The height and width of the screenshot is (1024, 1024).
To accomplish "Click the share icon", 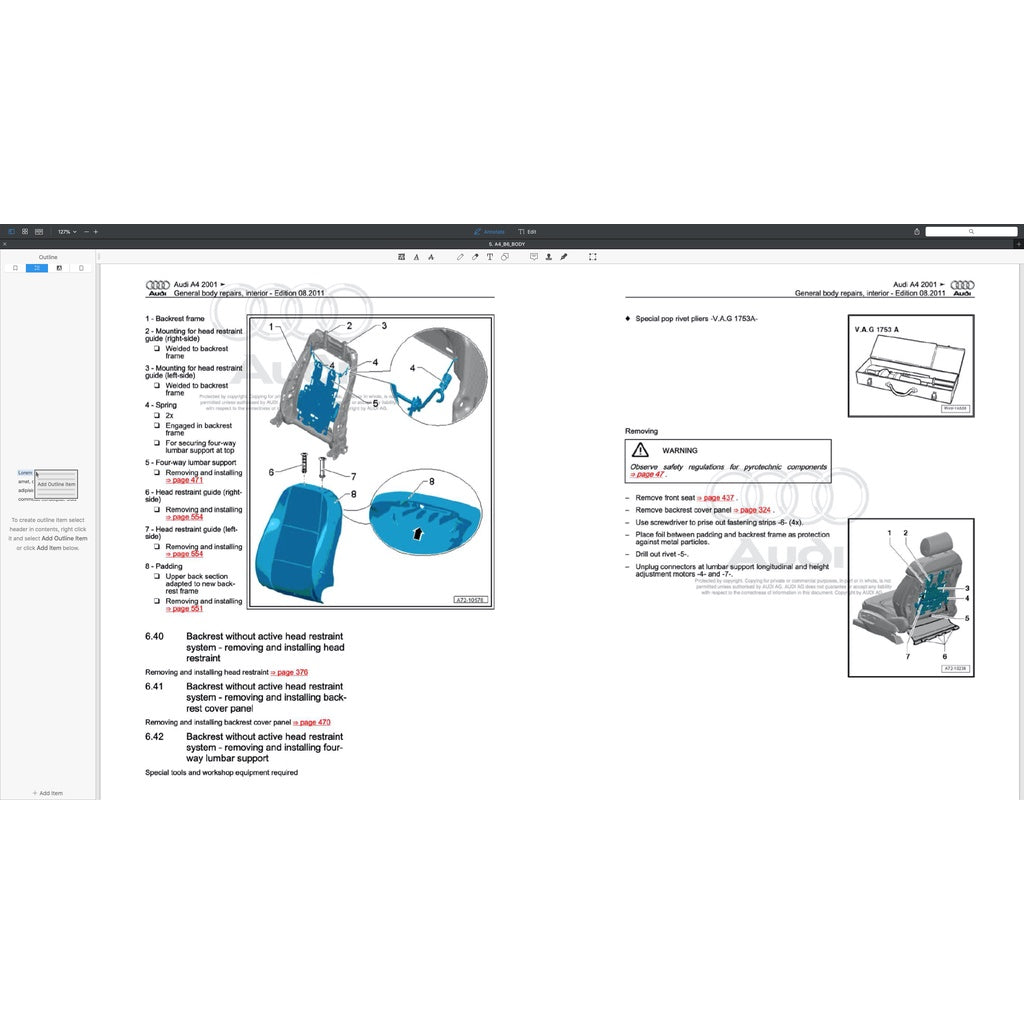I will coord(916,231).
